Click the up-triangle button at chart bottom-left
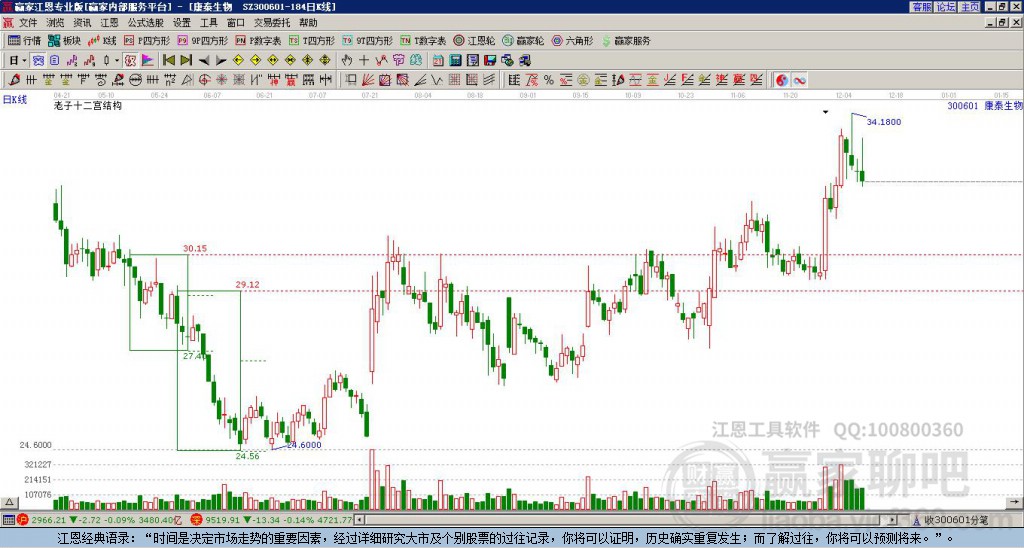The image size is (1024, 548). (9, 502)
